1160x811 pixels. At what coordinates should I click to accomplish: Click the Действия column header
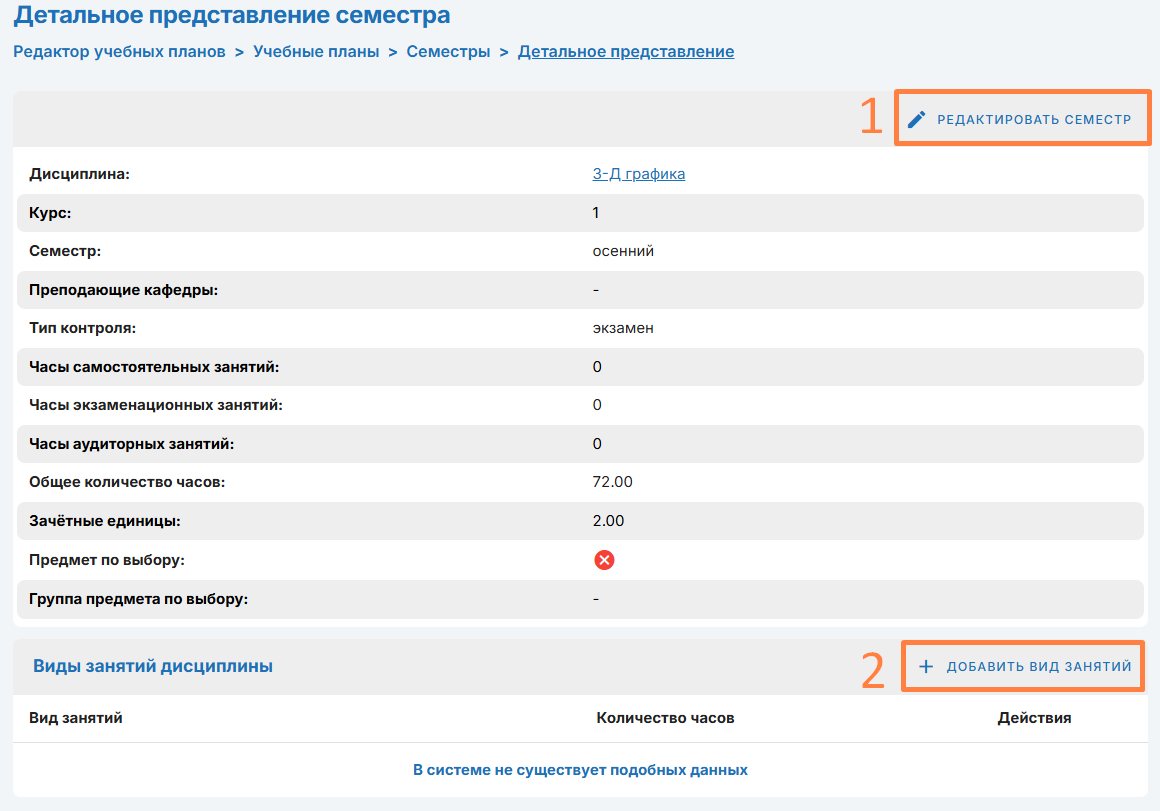(x=1034, y=718)
